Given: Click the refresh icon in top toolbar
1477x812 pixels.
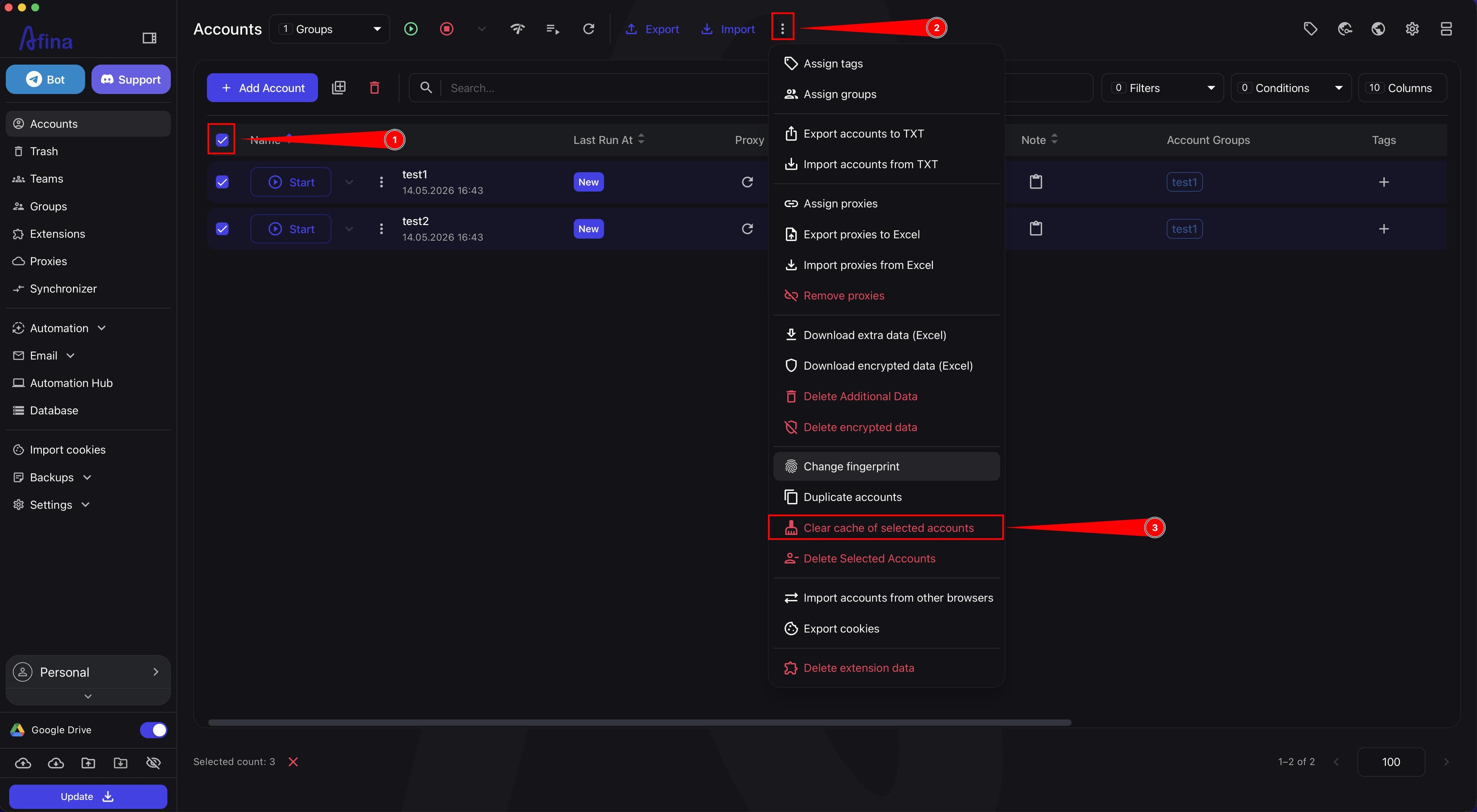Looking at the screenshot, I should click(588, 29).
